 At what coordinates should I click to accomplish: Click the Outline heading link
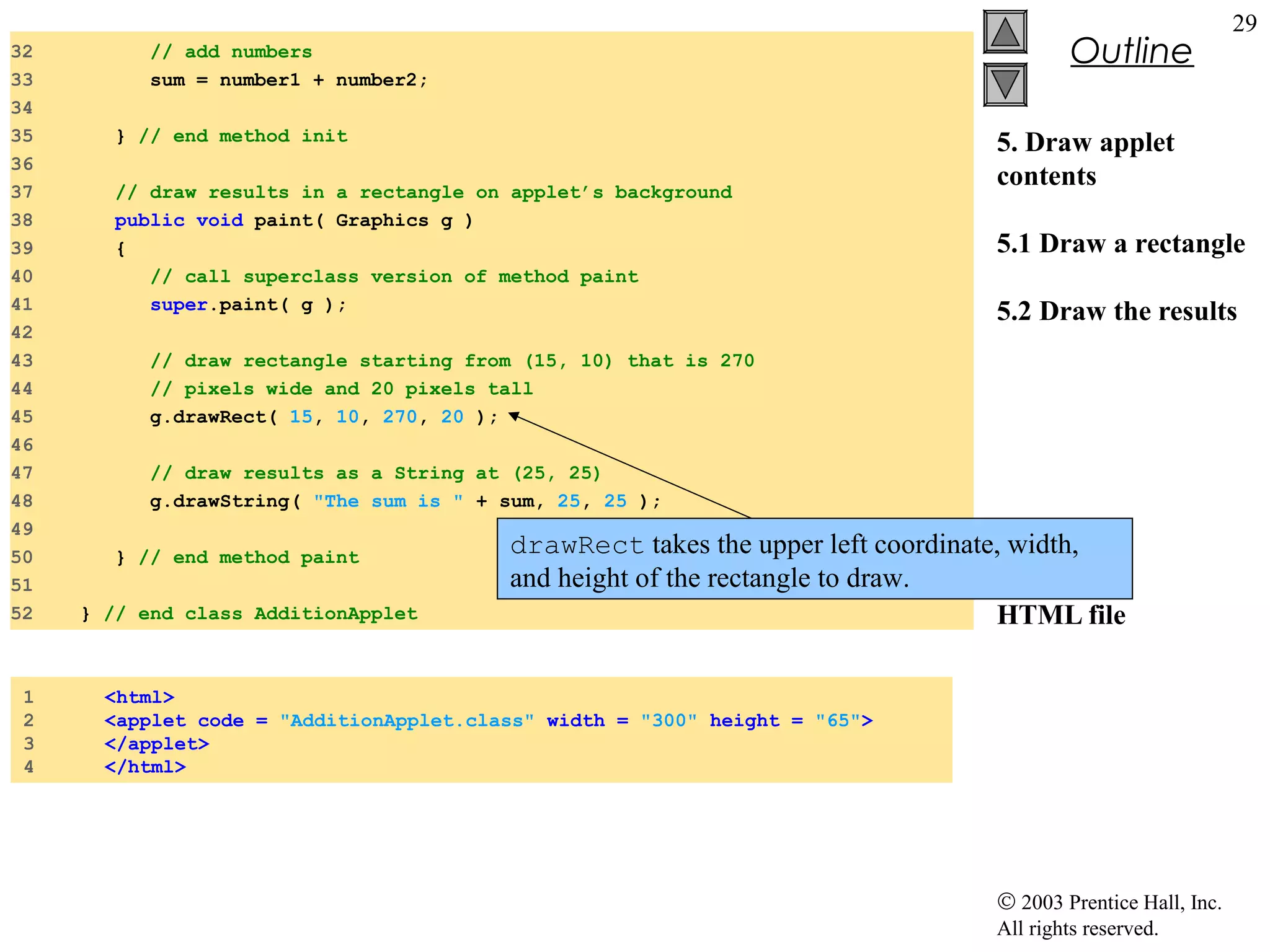pyautogui.click(x=1131, y=51)
